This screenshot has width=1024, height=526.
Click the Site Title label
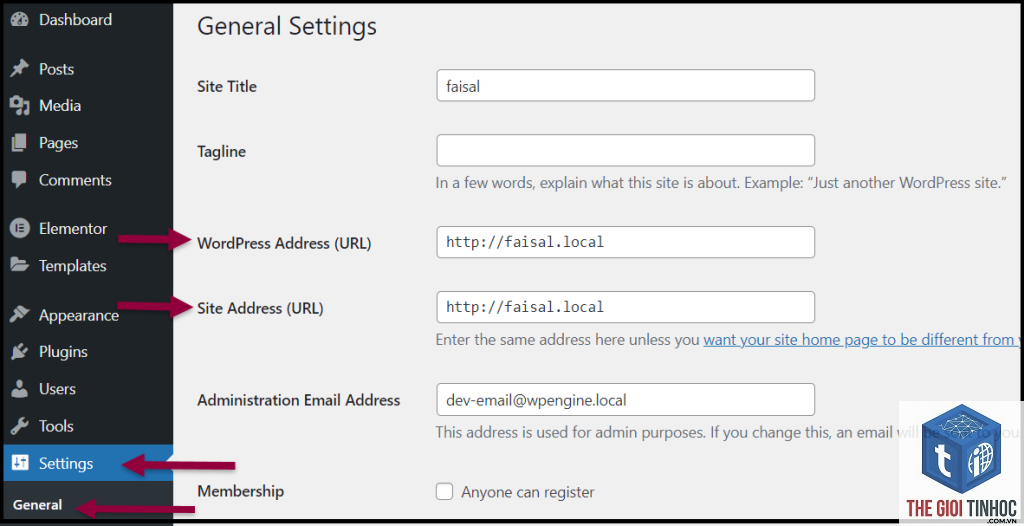[227, 86]
